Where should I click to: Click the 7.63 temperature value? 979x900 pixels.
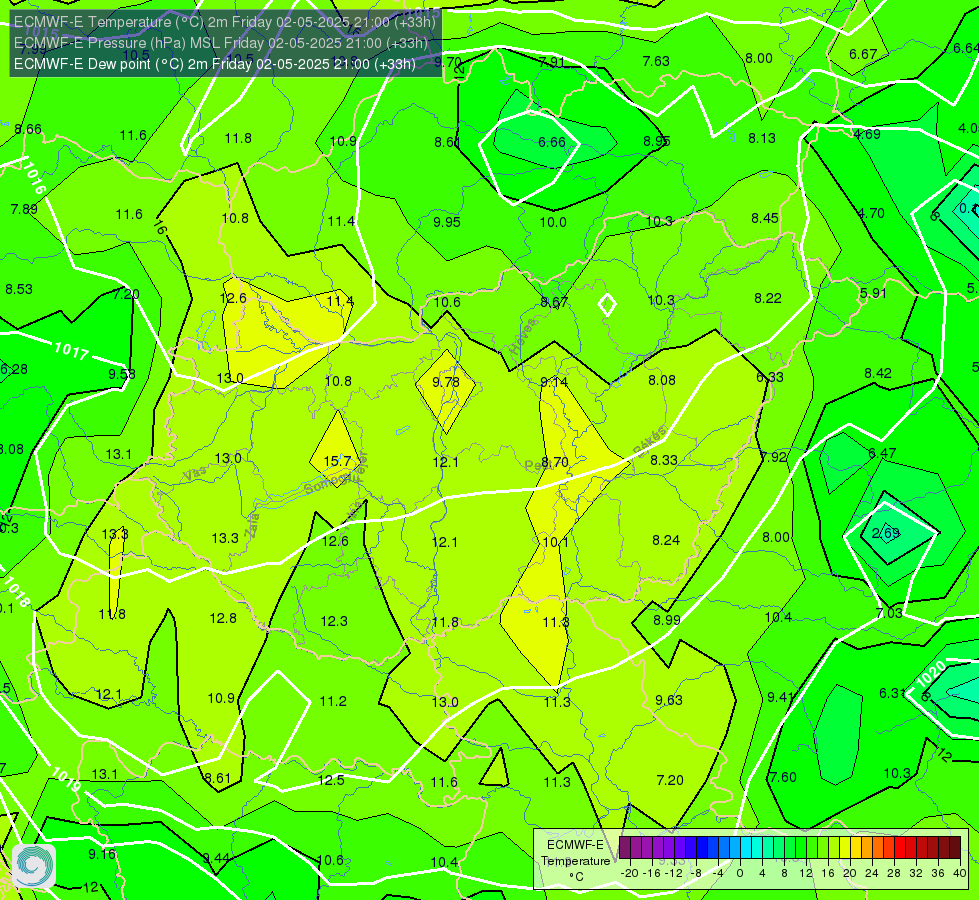click(x=656, y=61)
